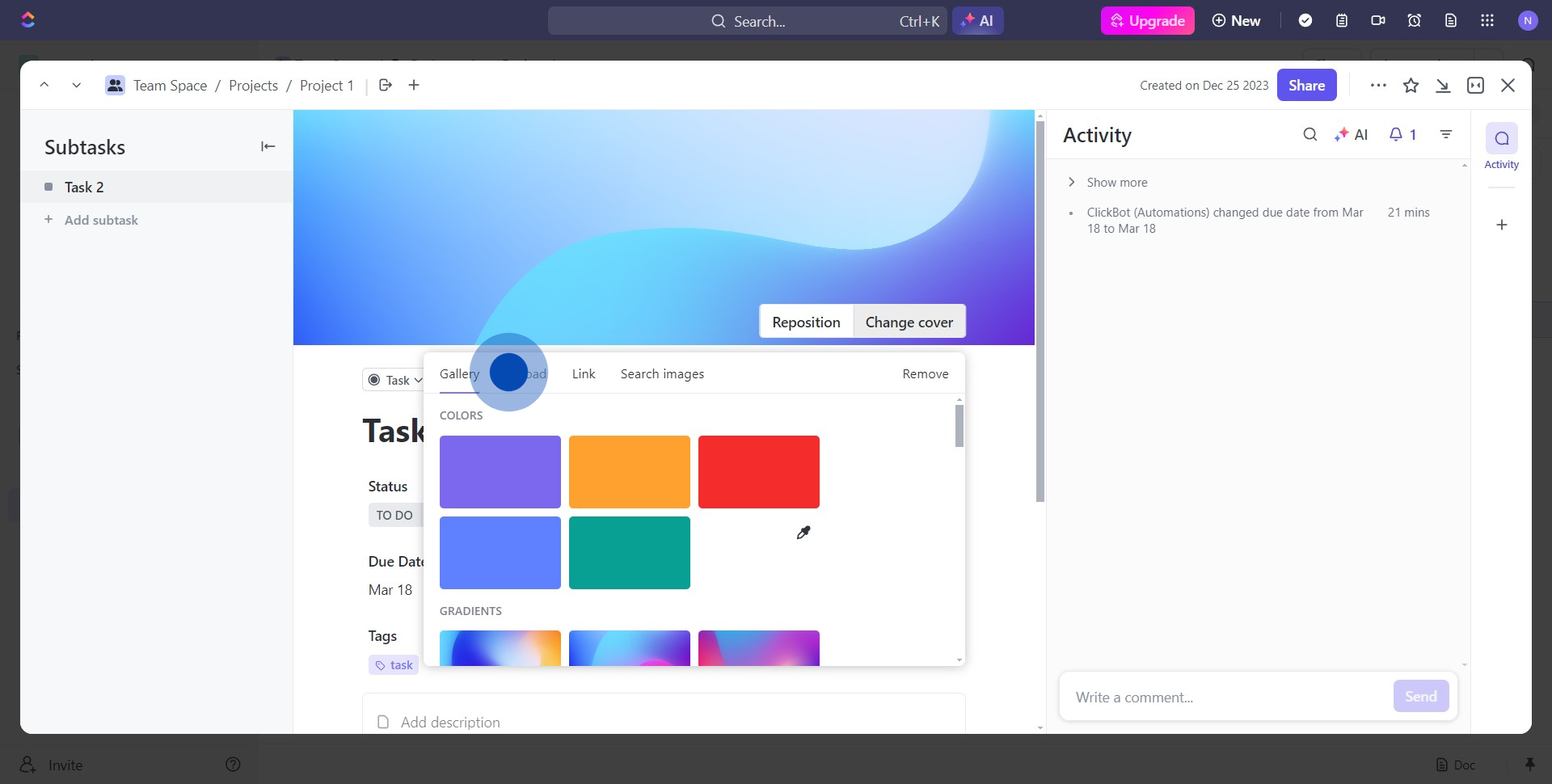Click the Reposition cover button
The image size is (1552, 784).
pyautogui.click(x=806, y=322)
